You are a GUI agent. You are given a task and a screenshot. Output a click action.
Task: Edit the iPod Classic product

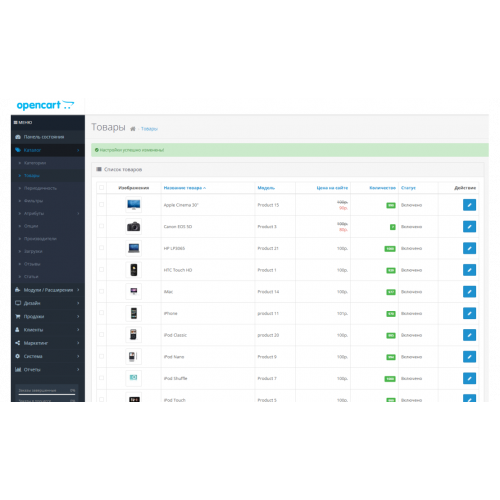click(x=469, y=335)
